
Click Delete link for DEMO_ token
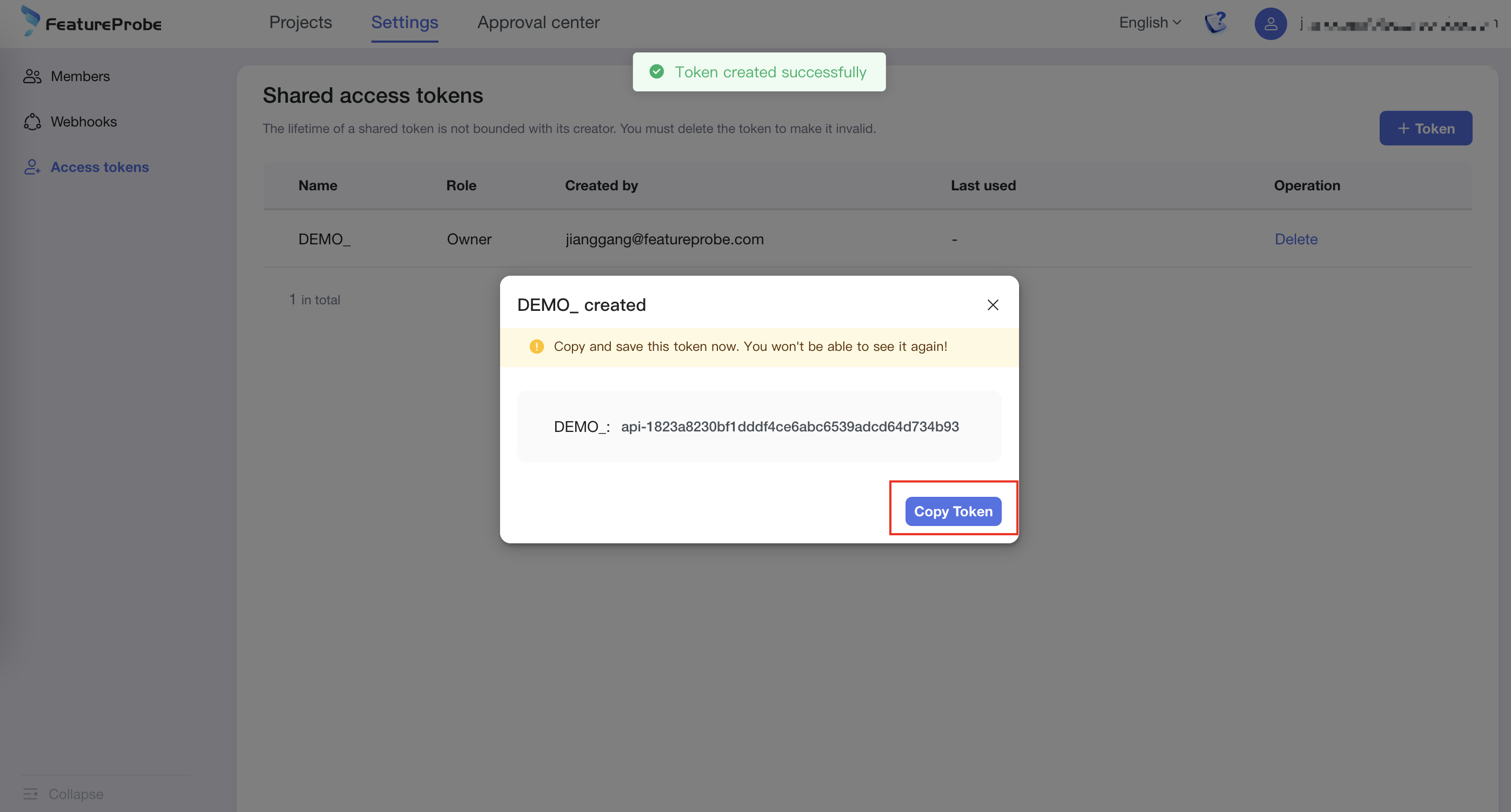click(1296, 239)
